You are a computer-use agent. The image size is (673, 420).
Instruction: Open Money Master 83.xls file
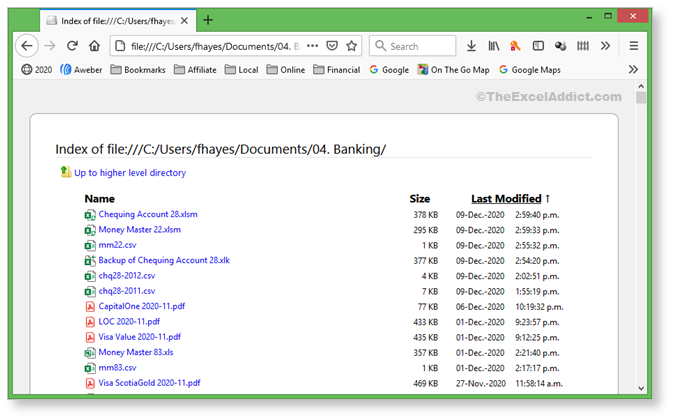(136, 352)
